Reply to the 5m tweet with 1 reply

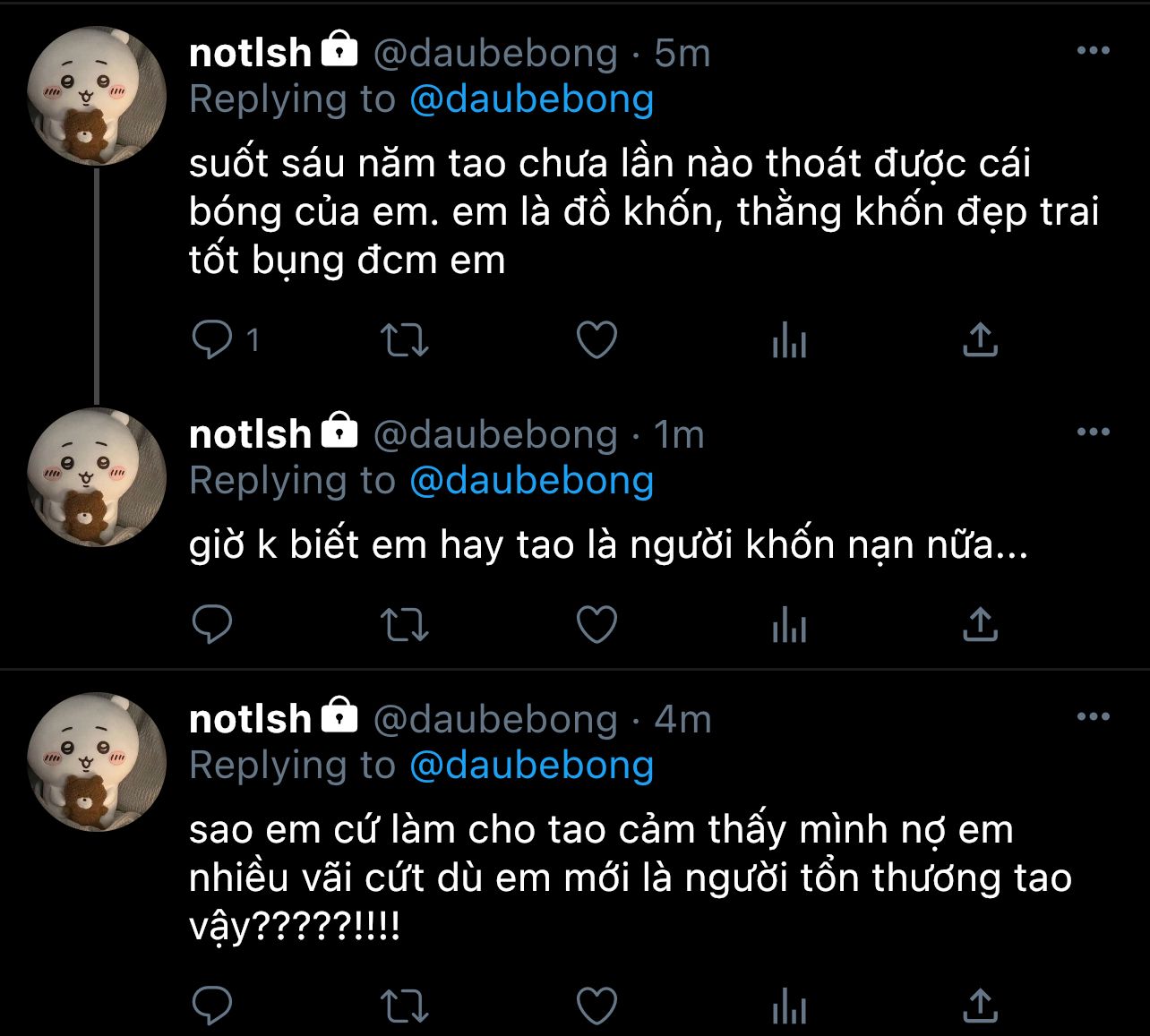click(x=213, y=340)
